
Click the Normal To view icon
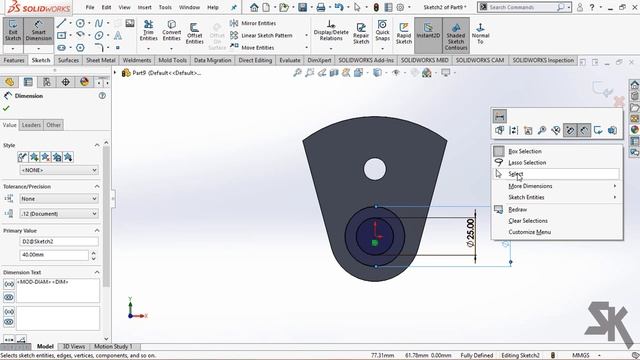coord(480,33)
